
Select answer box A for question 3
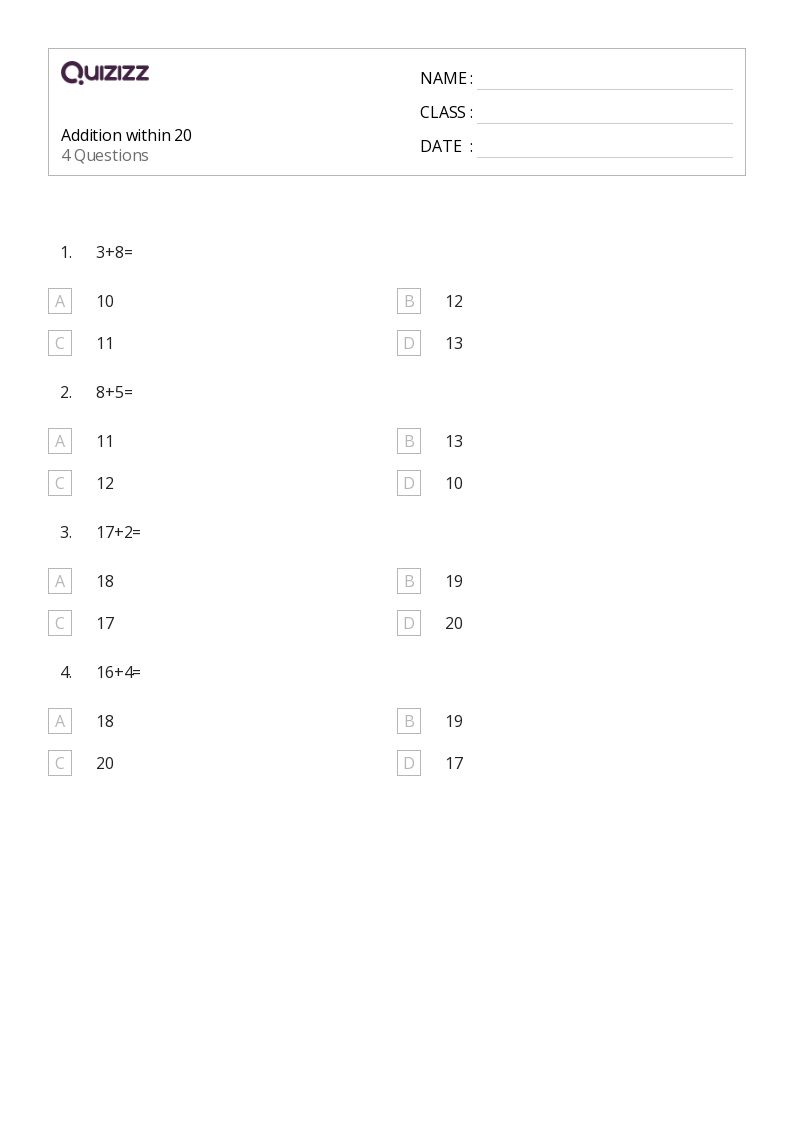(60, 581)
